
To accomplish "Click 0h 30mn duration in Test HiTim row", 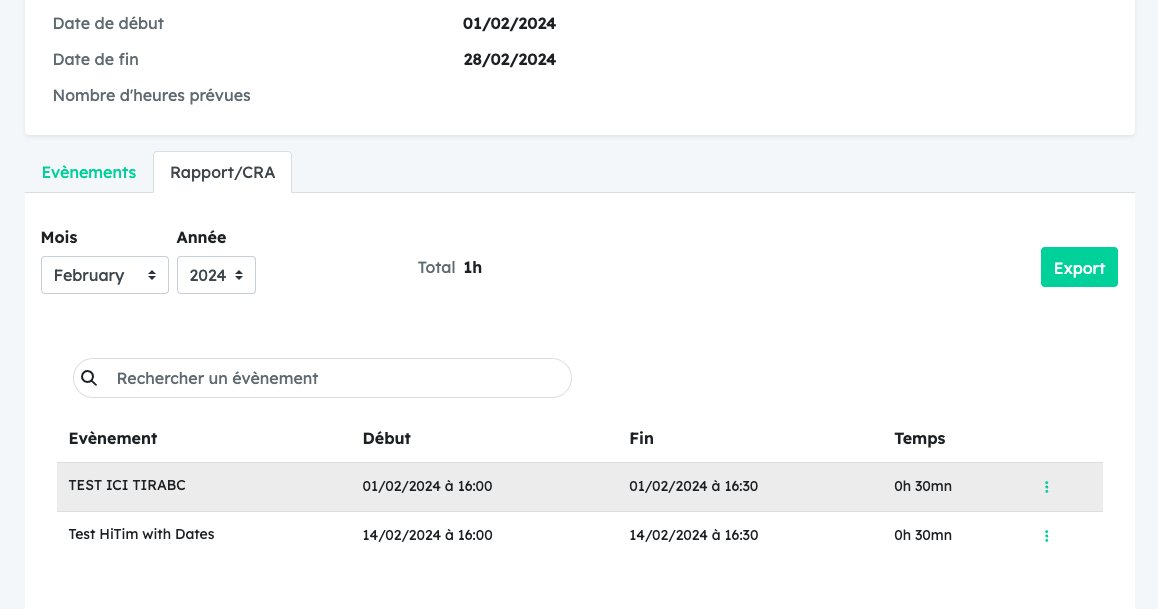I will point(922,535).
